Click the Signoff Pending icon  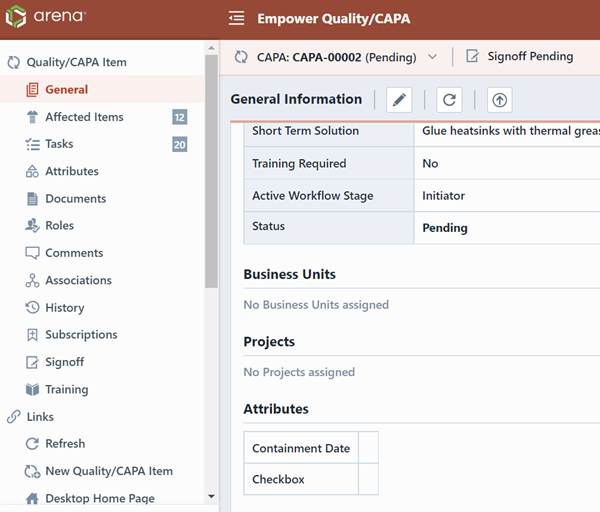(472, 56)
